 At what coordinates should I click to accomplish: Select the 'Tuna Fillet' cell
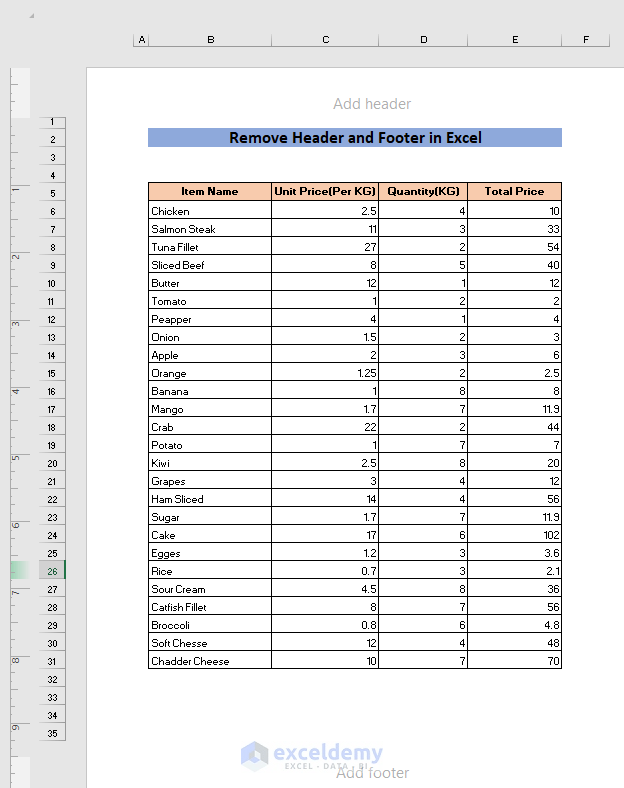(210, 247)
